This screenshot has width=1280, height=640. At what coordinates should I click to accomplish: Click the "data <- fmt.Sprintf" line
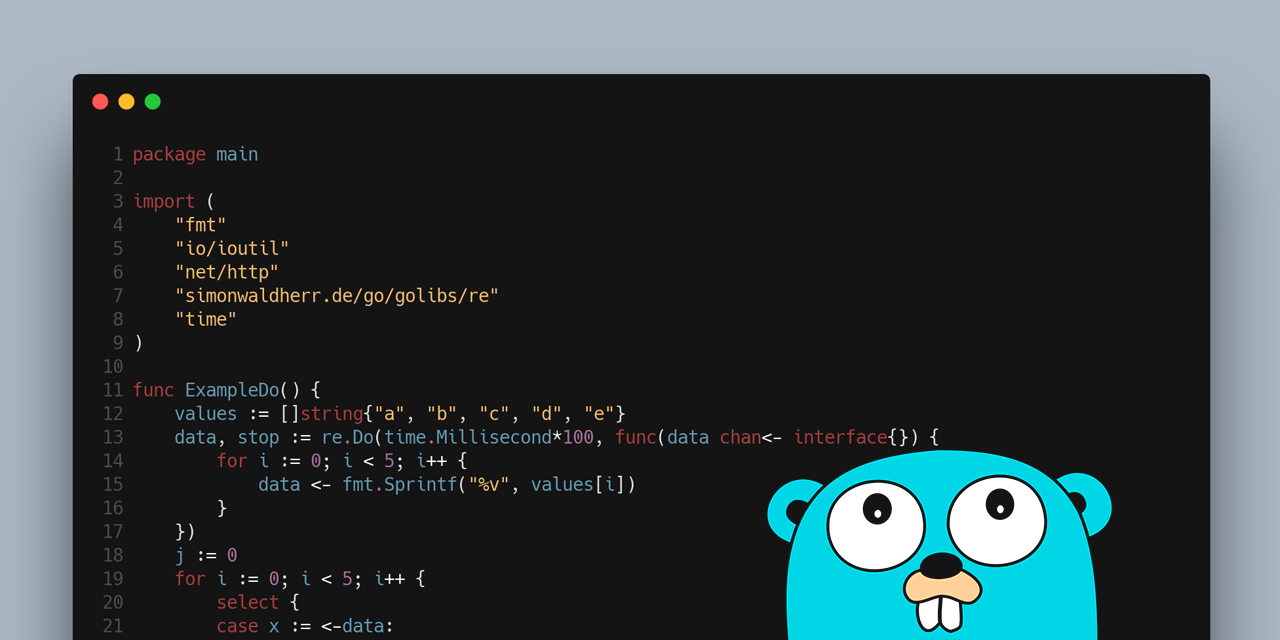click(447, 484)
